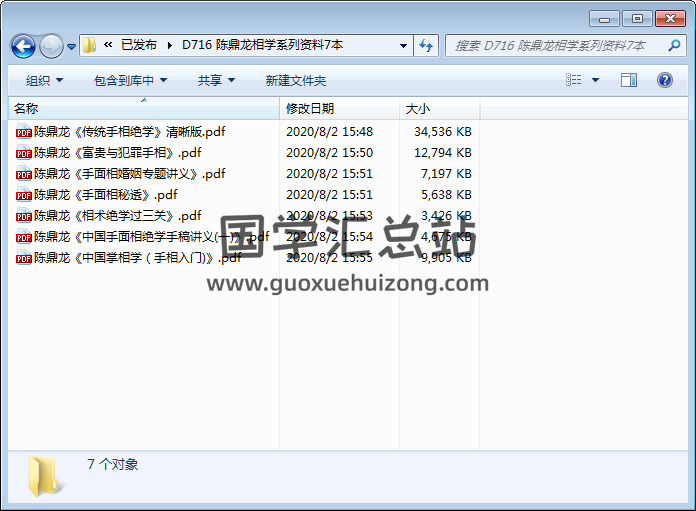Open the view options dropdown arrow
This screenshot has height=511, width=696.
596,80
